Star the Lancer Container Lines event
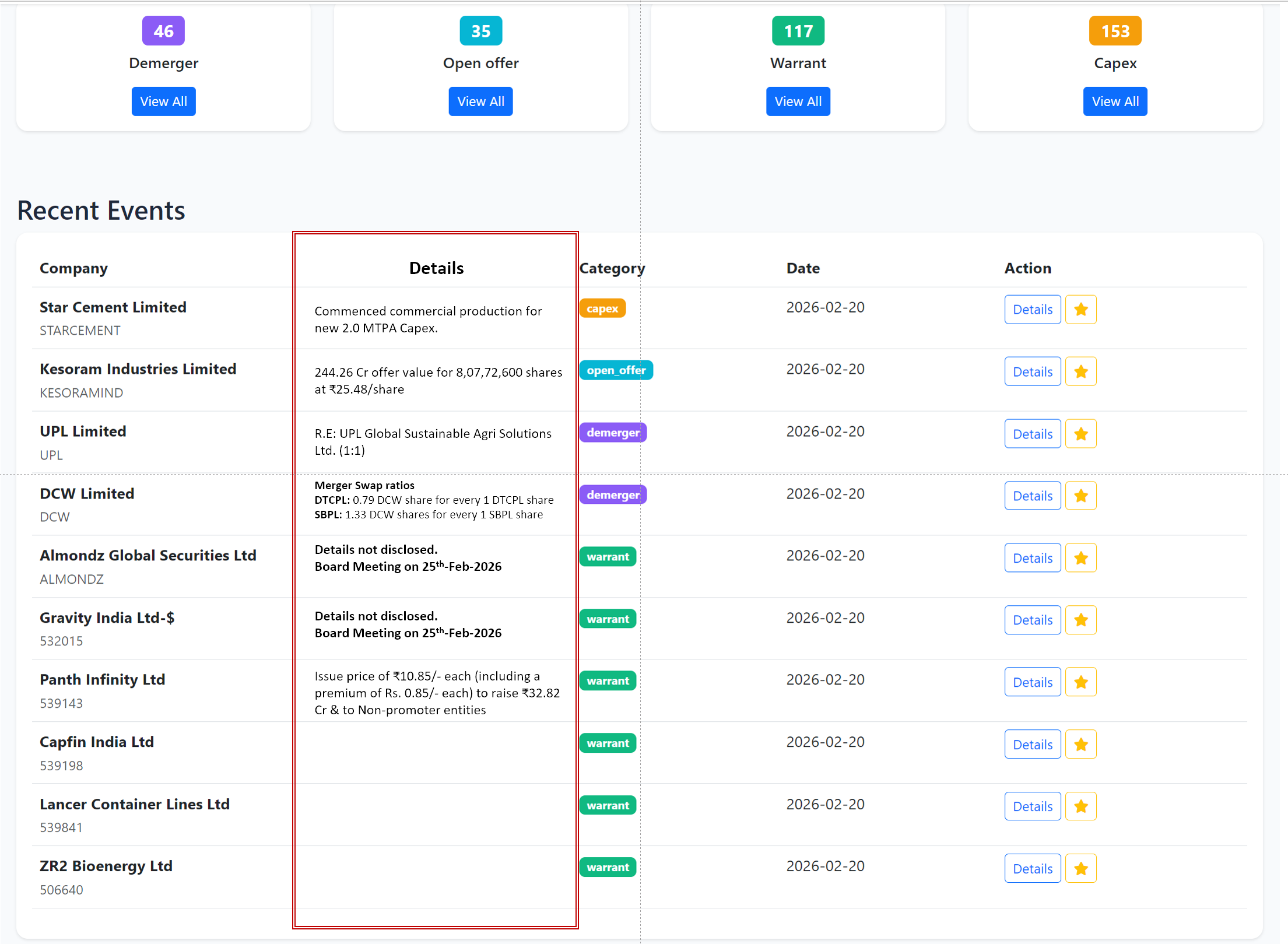 click(x=1080, y=806)
